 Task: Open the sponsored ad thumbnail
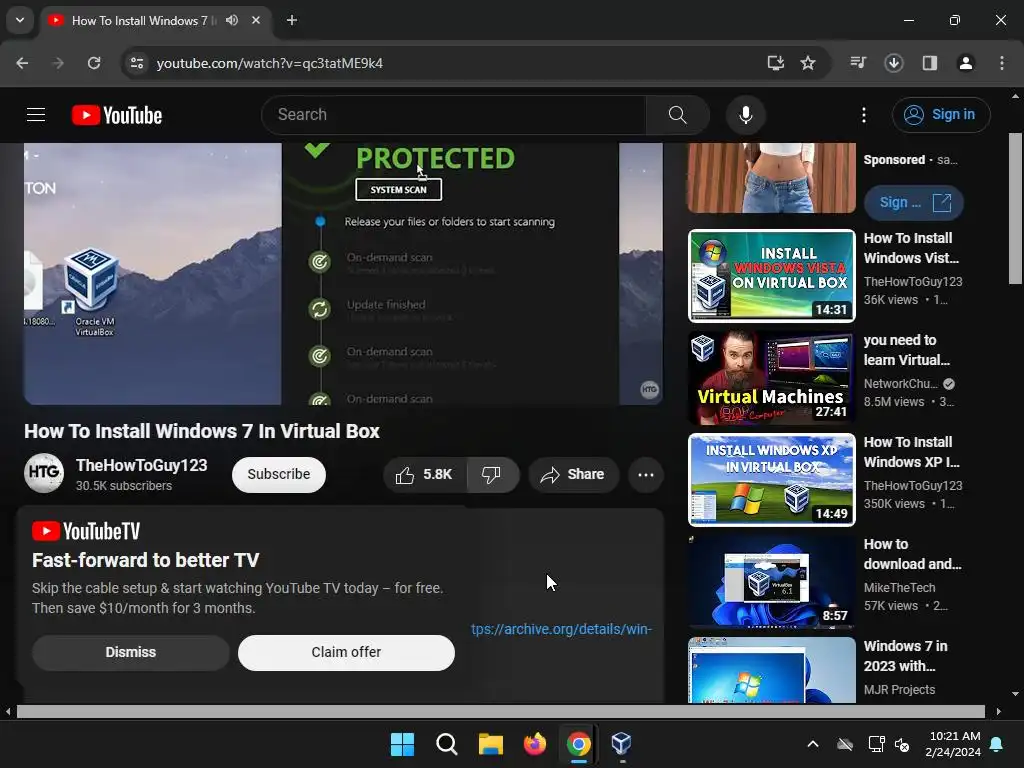(771, 178)
